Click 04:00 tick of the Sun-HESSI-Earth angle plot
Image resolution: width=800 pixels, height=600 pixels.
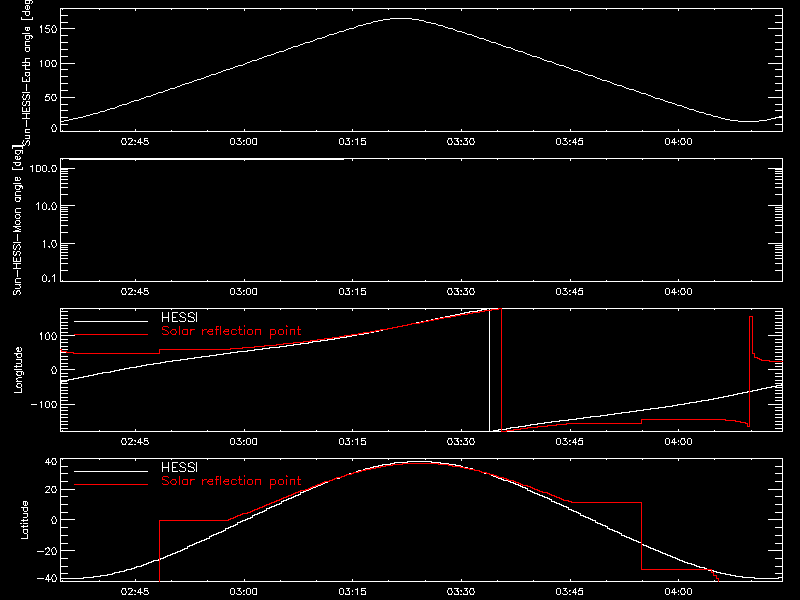coord(678,142)
